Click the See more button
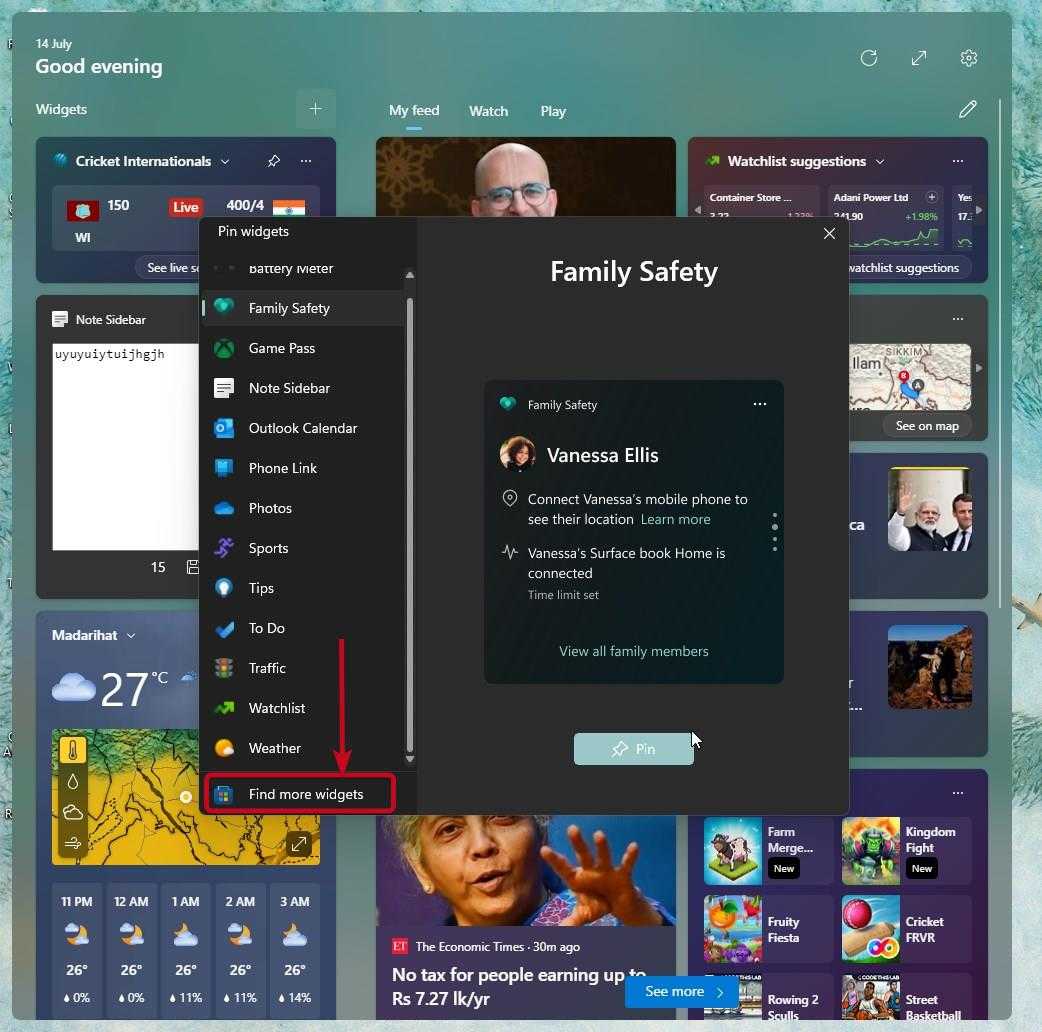This screenshot has height=1032, width=1042. 682,991
